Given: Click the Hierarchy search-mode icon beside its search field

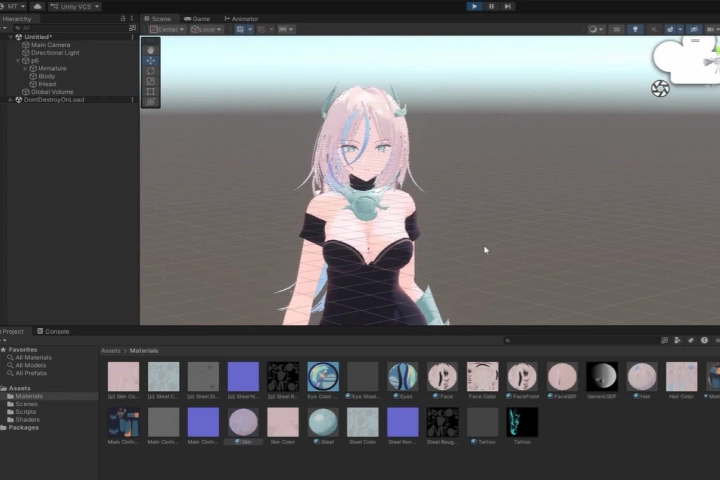Looking at the screenshot, I should (x=132, y=28).
